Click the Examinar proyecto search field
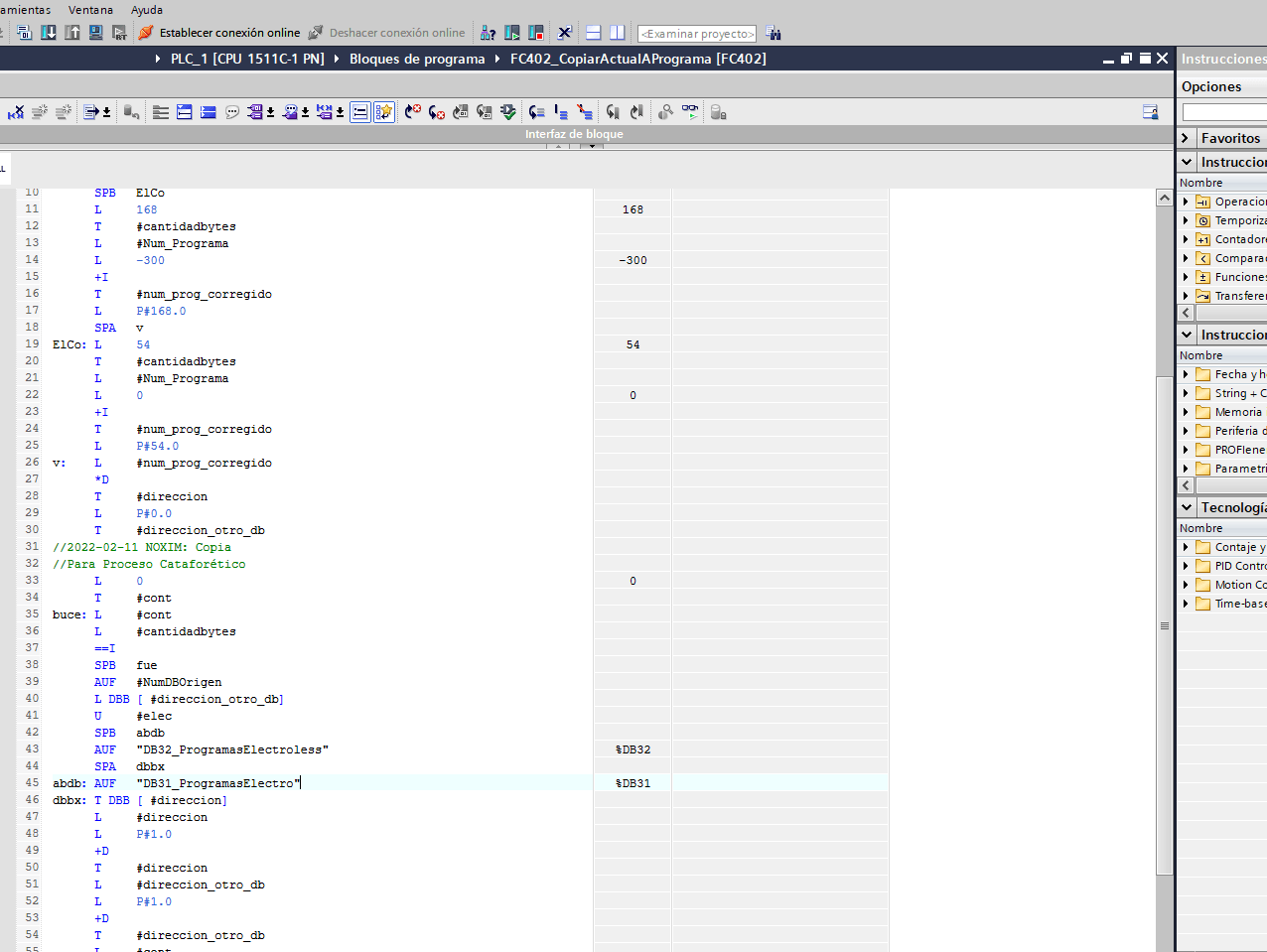Image resolution: width=1267 pixels, height=952 pixels. [x=697, y=34]
